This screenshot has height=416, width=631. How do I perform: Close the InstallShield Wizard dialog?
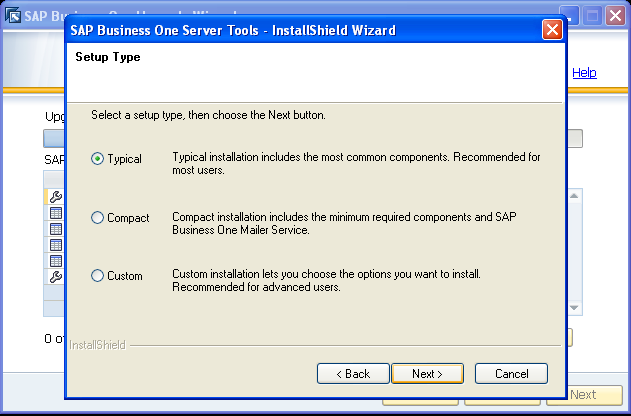point(552,30)
